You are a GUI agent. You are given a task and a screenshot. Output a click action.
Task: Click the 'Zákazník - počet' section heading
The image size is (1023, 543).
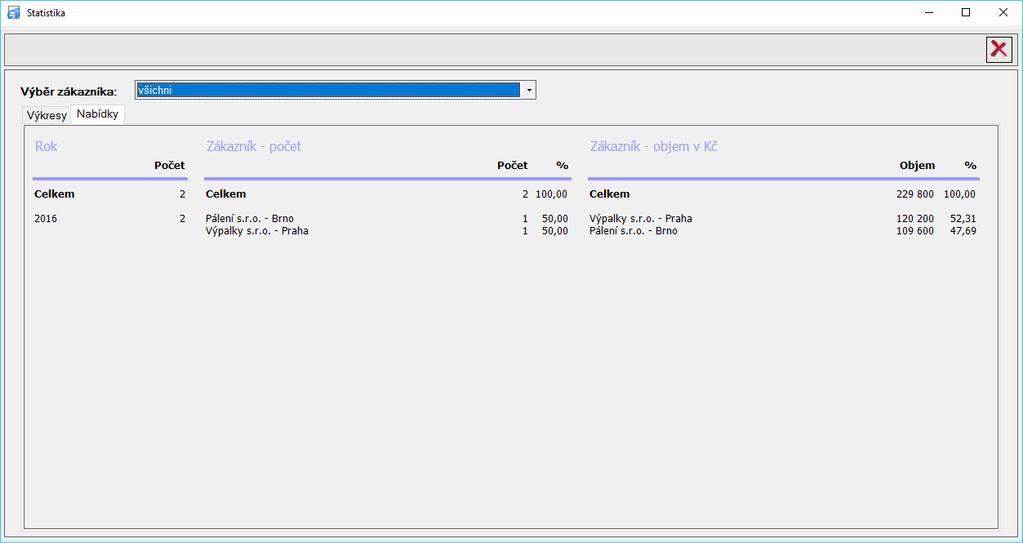[254, 146]
